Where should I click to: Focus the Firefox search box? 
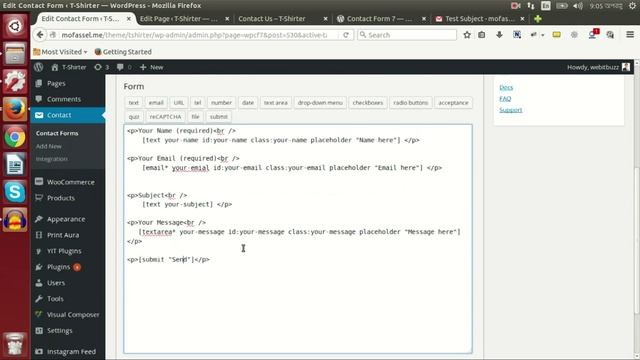(407, 35)
